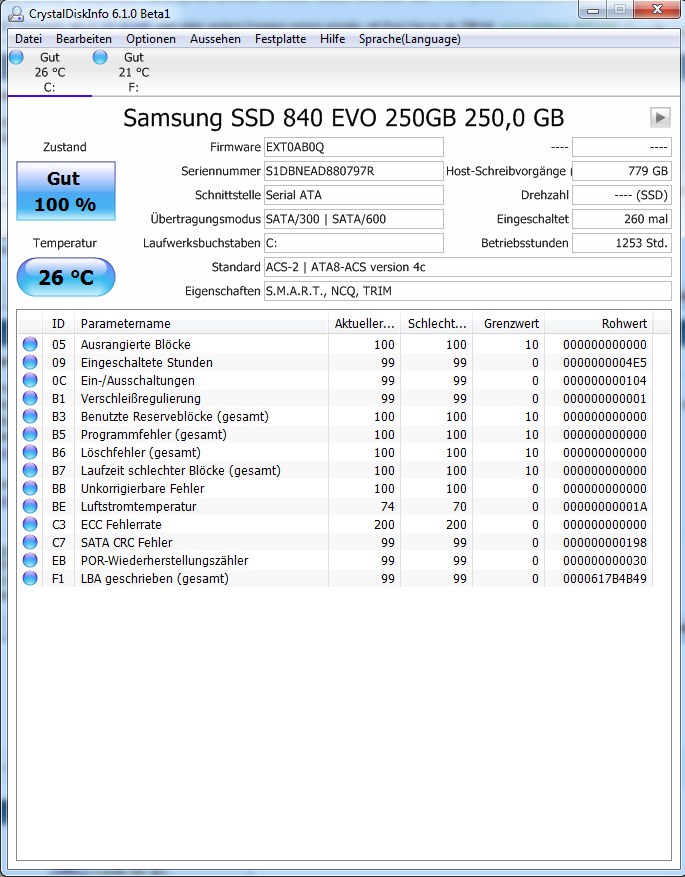Click the Firmware field EXT0AB0Q
Screen dimensions: 685x877
pyautogui.click(x=353, y=147)
